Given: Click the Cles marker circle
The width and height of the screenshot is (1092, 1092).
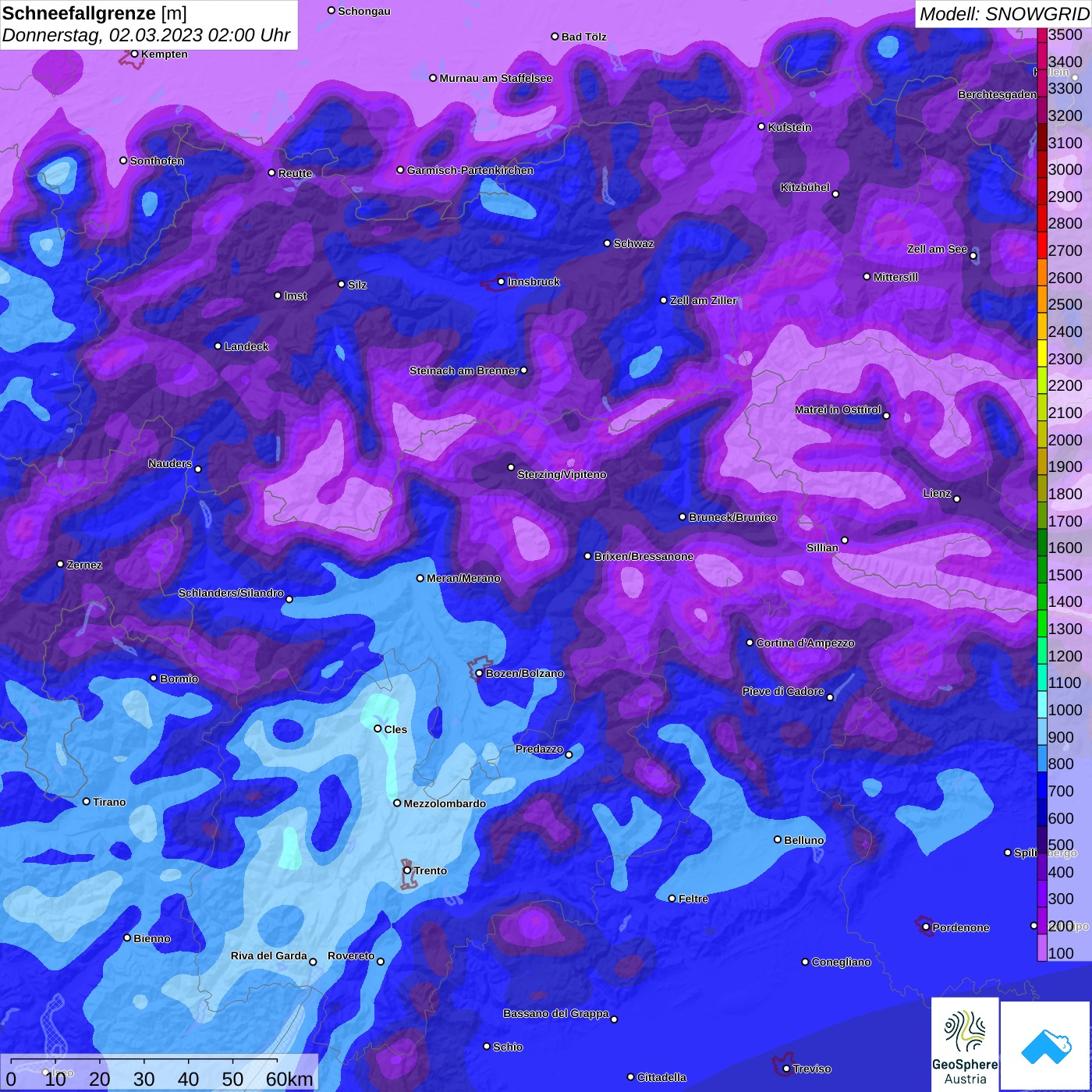Looking at the screenshot, I should click(378, 729).
